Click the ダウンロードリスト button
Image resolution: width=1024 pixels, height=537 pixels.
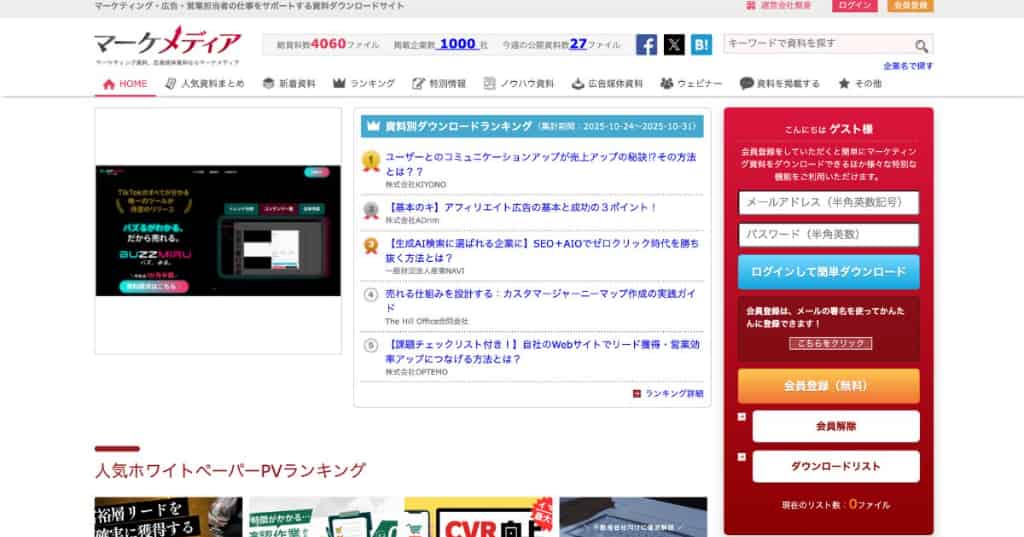click(835, 466)
